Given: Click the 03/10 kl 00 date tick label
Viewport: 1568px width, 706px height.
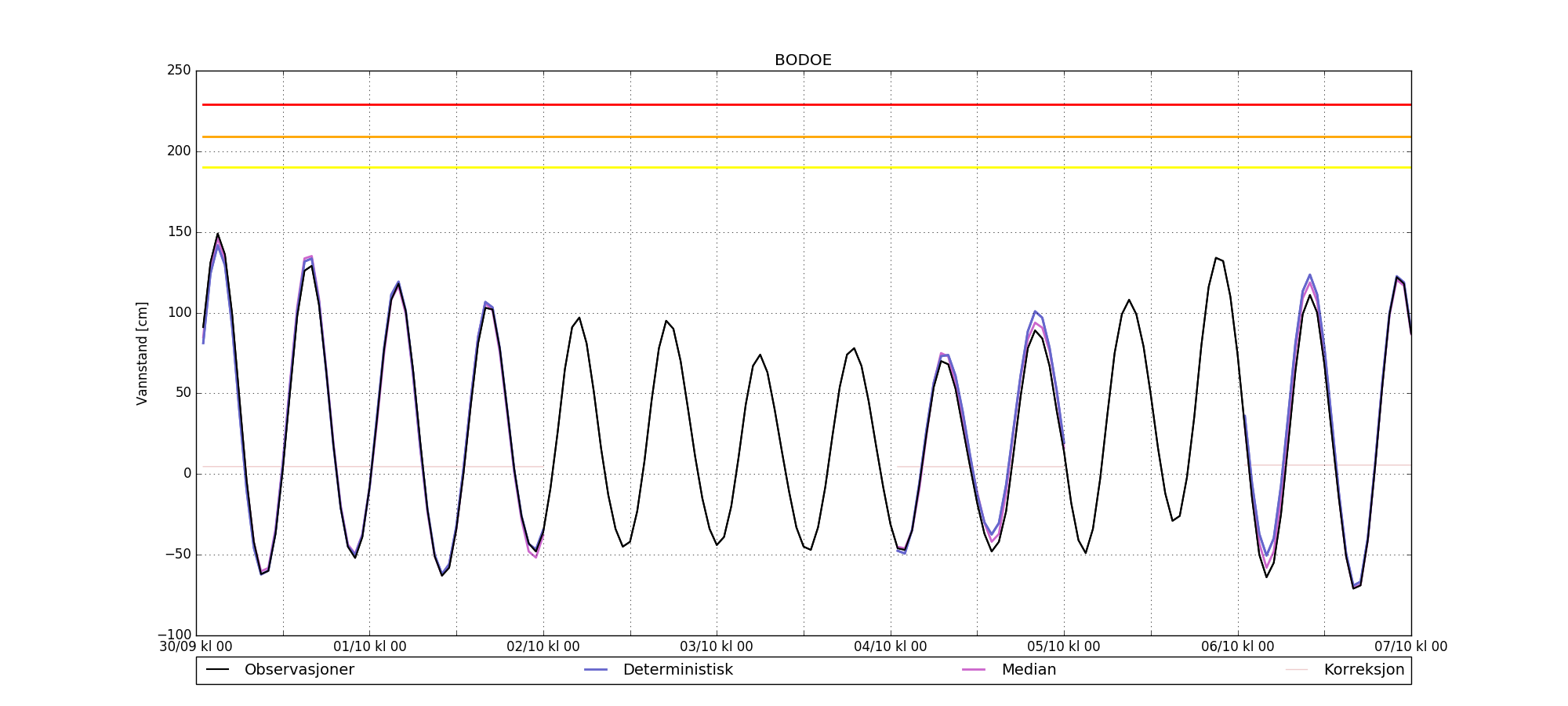Looking at the screenshot, I should (x=716, y=647).
